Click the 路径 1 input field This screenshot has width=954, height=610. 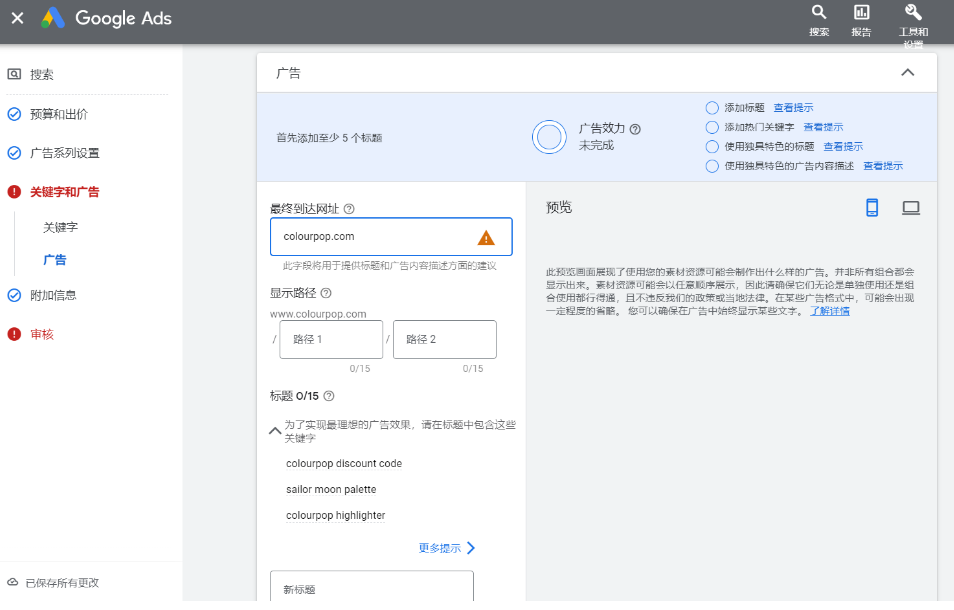click(331, 339)
